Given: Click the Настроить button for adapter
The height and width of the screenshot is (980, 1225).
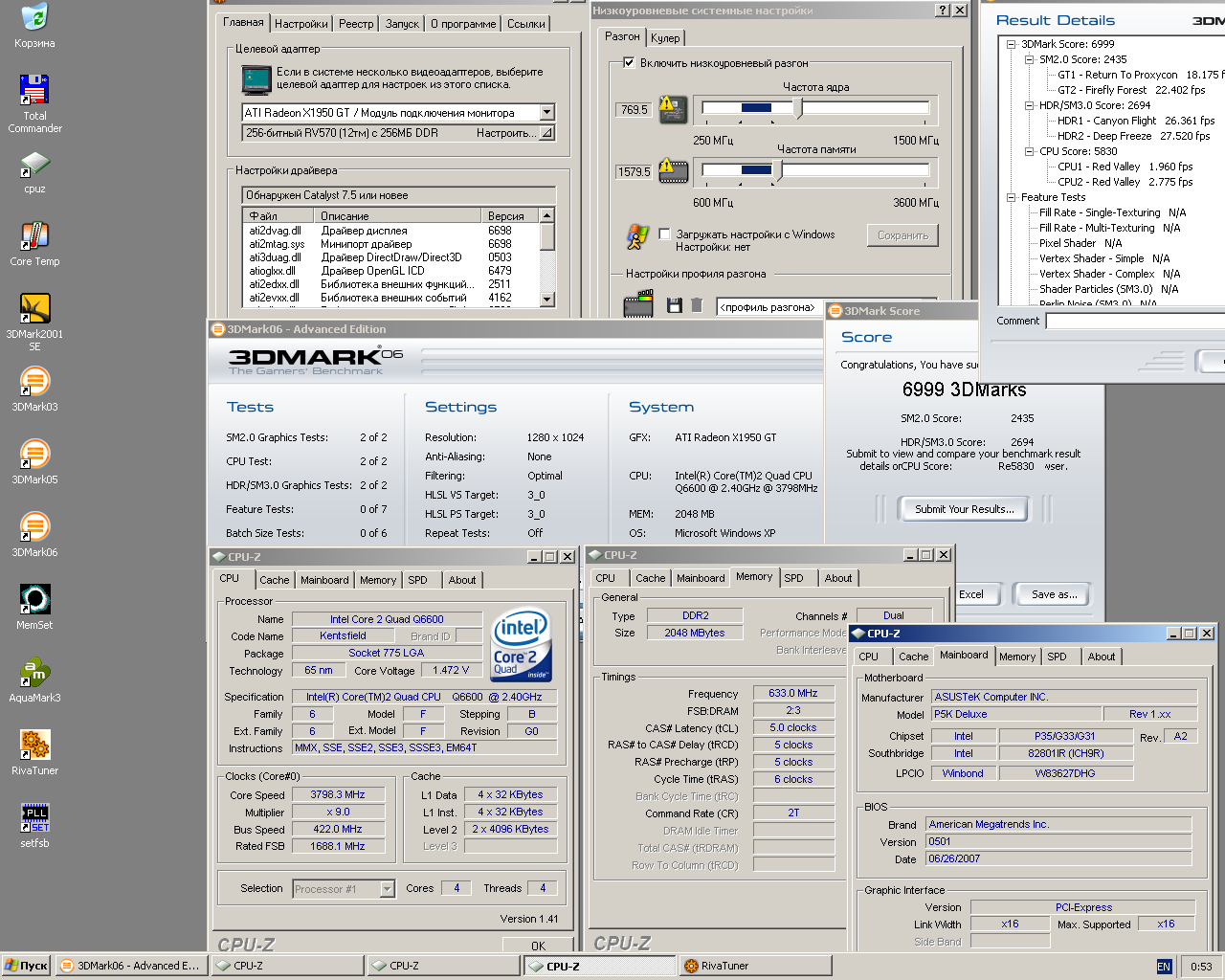Looking at the screenshot, I should tap(505, 133).
